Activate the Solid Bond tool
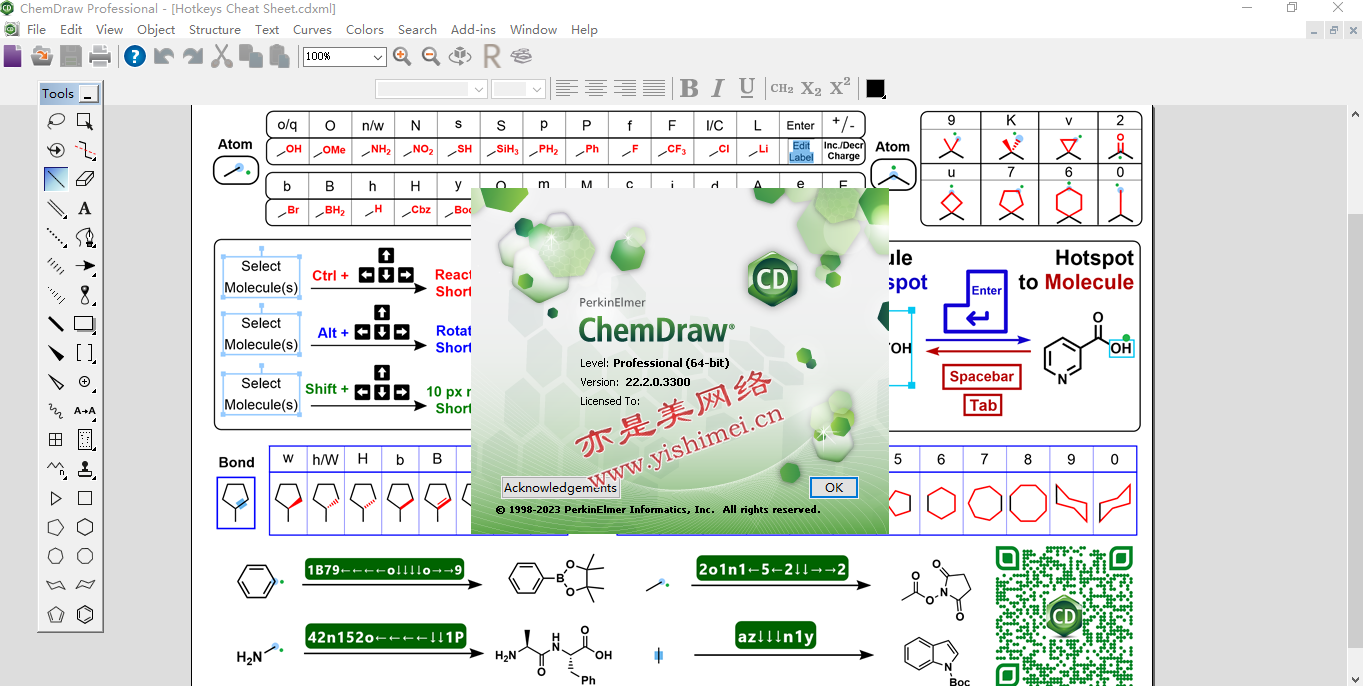Viewport: 1363px width, 686px height. coord(56,179)
